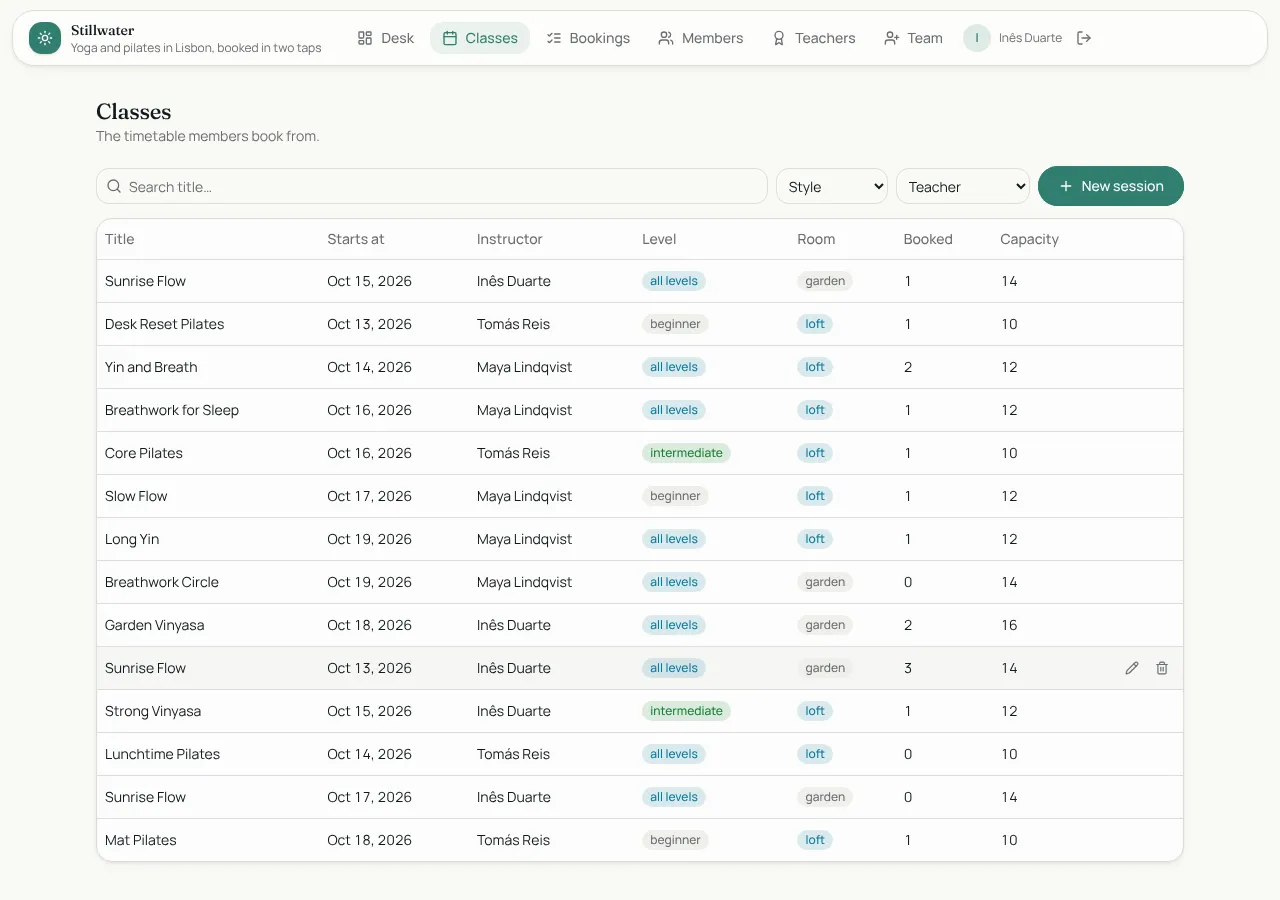Click the sign-out arrow icon
Screen dimensions: 1280x900
[x=1084, y=38]
